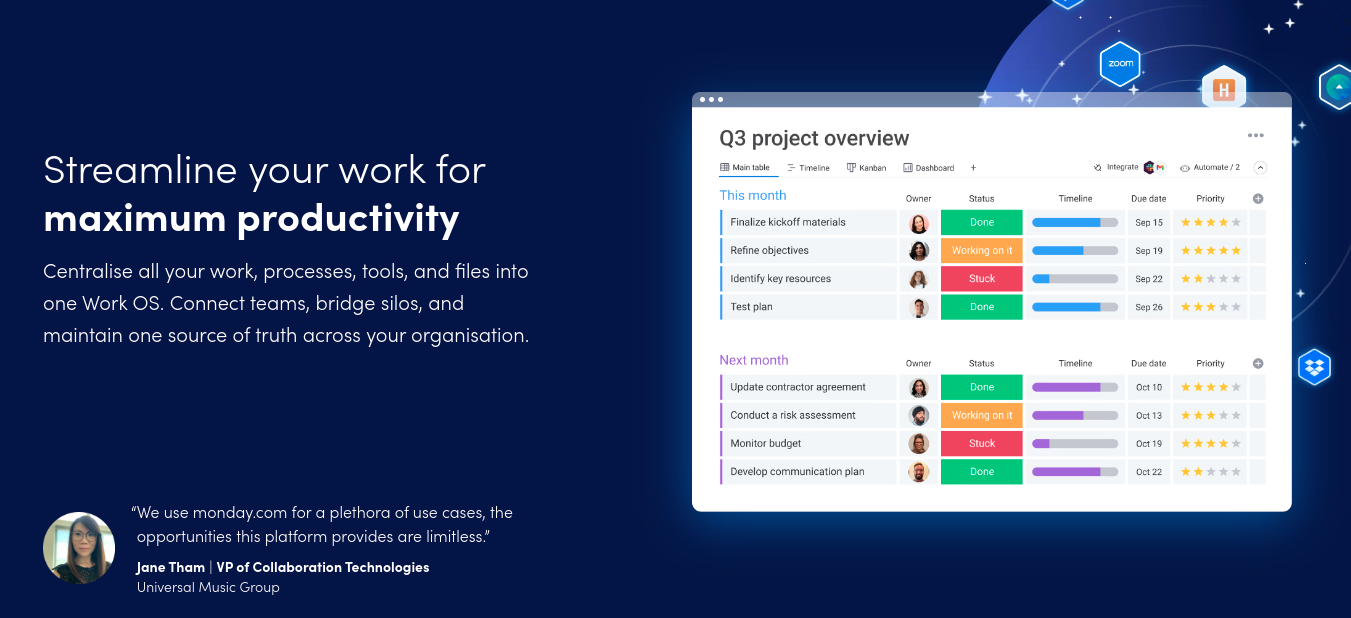
Task: Open owner avatar for Monitor budget
Action: tap(919, 444)
